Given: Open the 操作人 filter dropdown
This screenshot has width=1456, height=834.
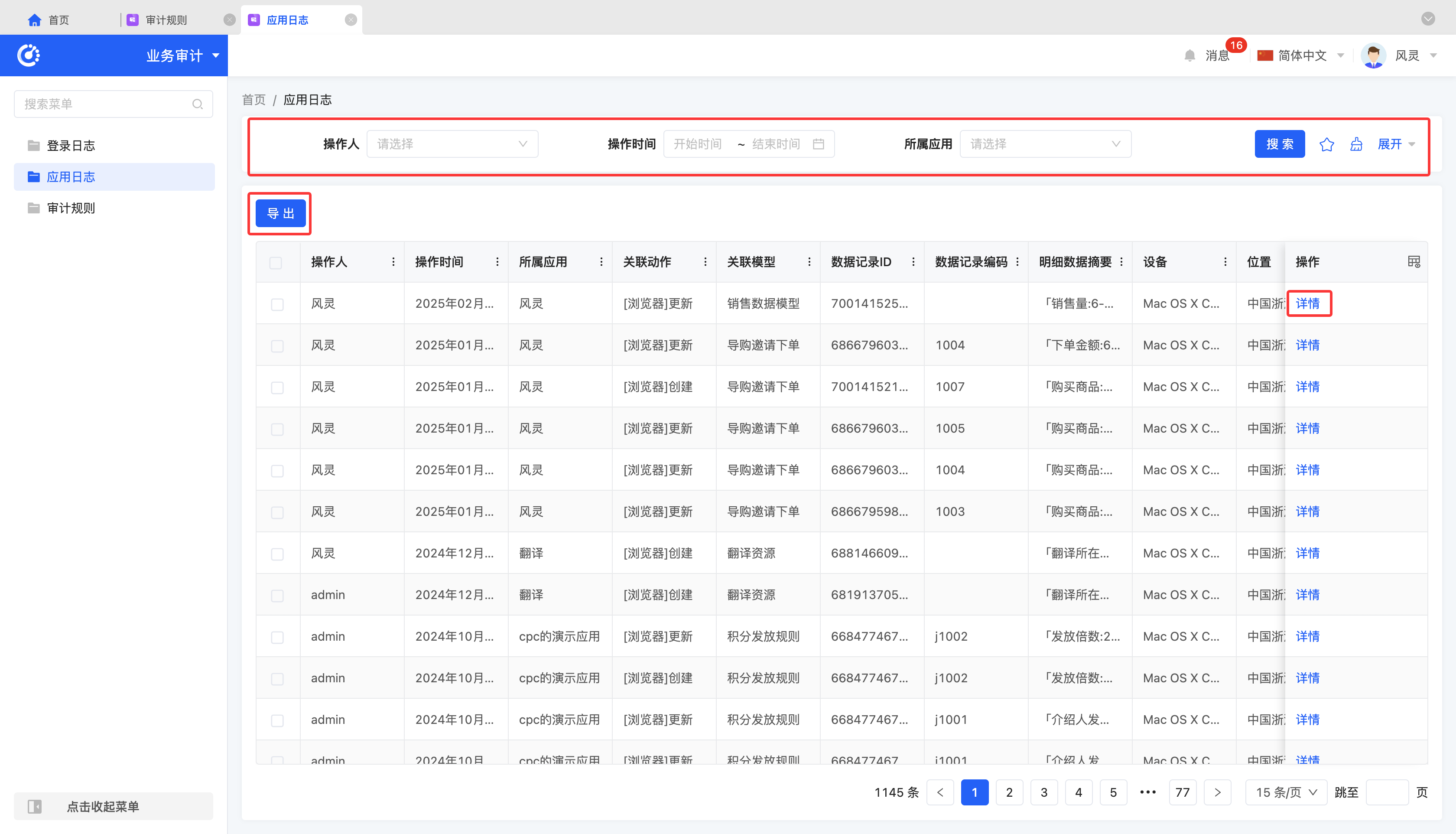Looking at the screenshot, I should (x=452, y=144).
